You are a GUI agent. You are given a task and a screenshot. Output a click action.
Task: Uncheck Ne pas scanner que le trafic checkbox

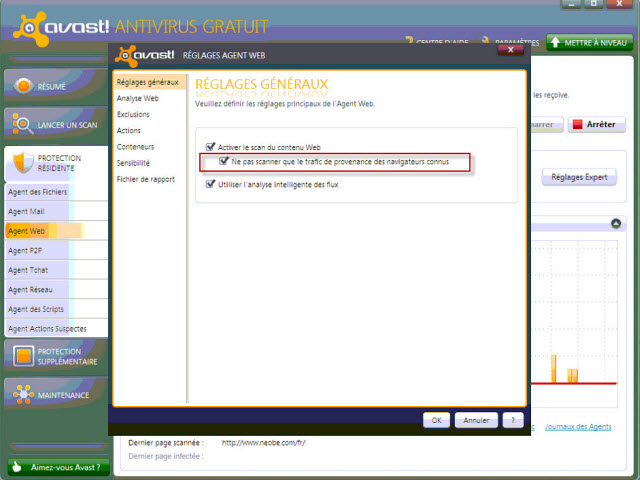tap(224, 161)
